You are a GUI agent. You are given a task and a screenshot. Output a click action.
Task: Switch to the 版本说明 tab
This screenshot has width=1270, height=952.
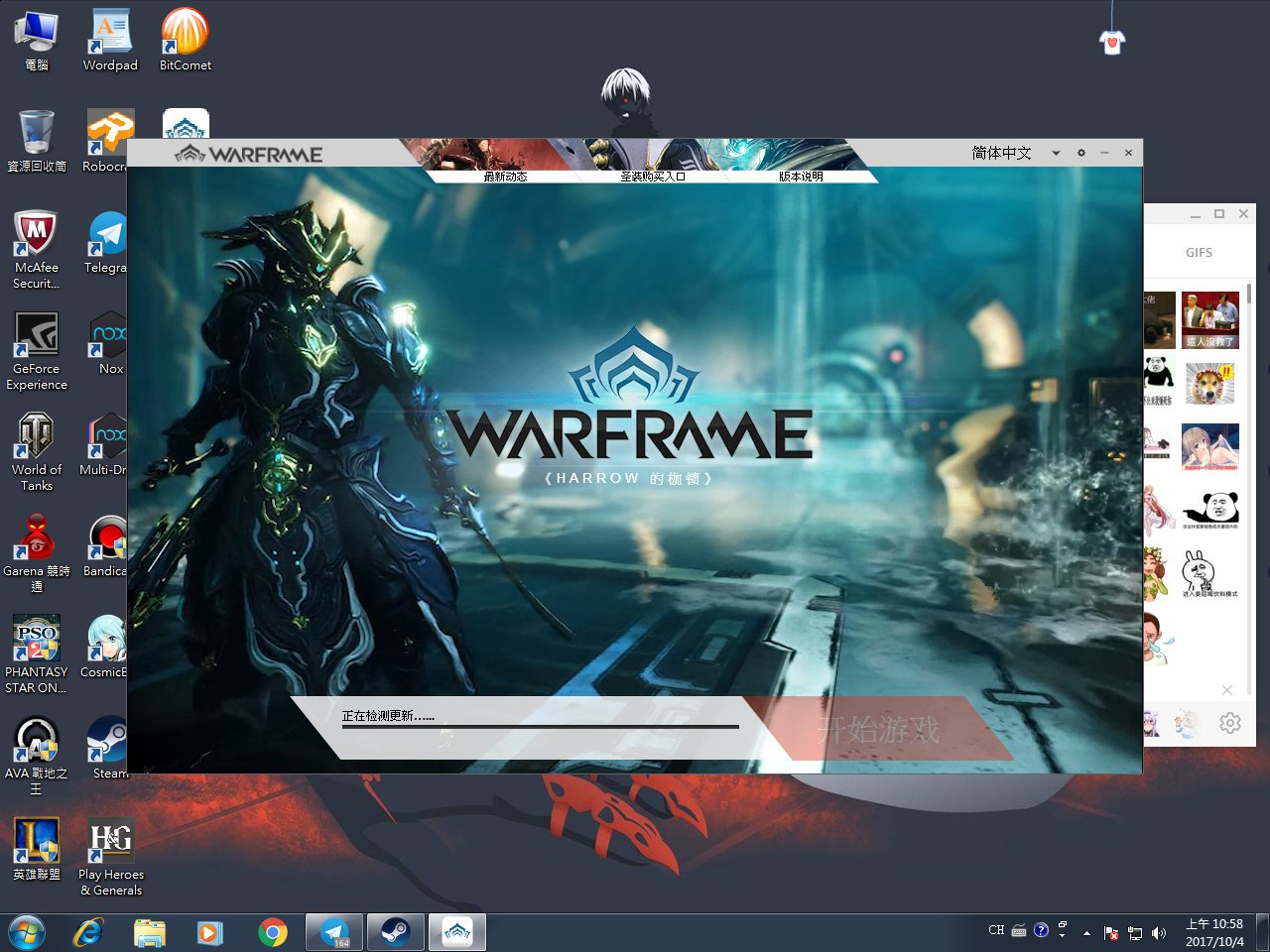click(x=800, y=176)
